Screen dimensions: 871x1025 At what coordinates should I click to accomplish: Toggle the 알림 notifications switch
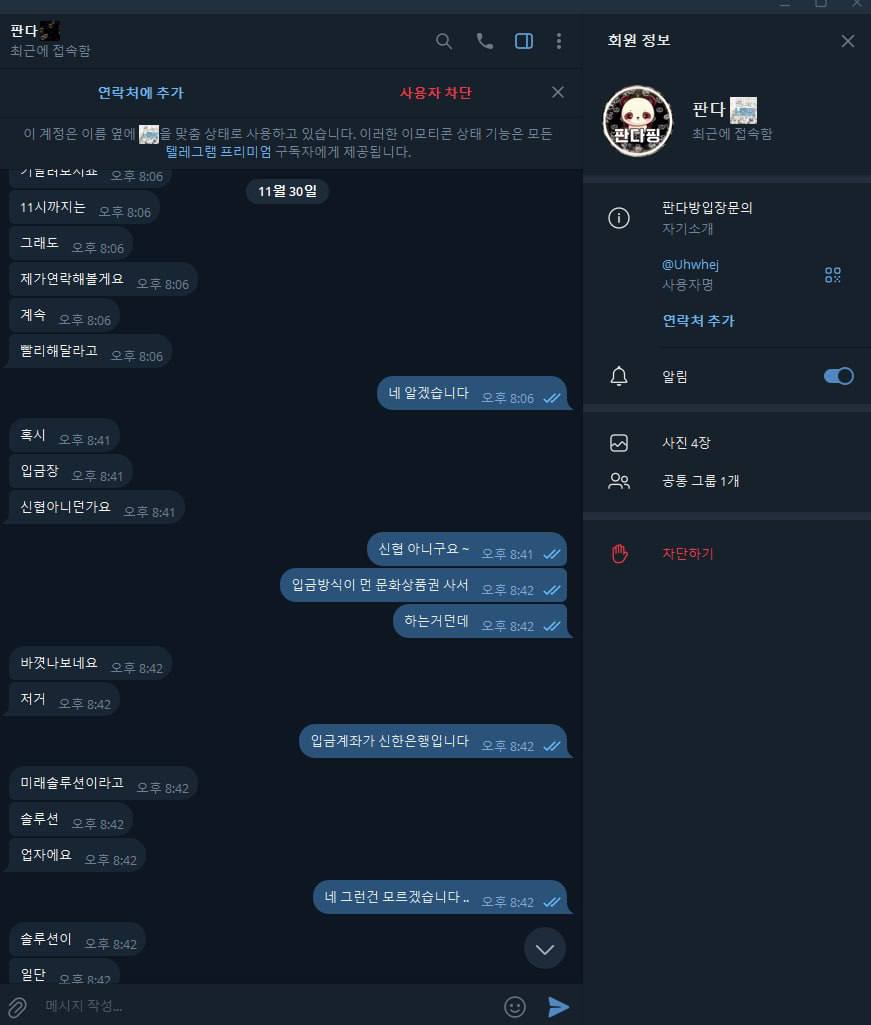coord(838,376)
